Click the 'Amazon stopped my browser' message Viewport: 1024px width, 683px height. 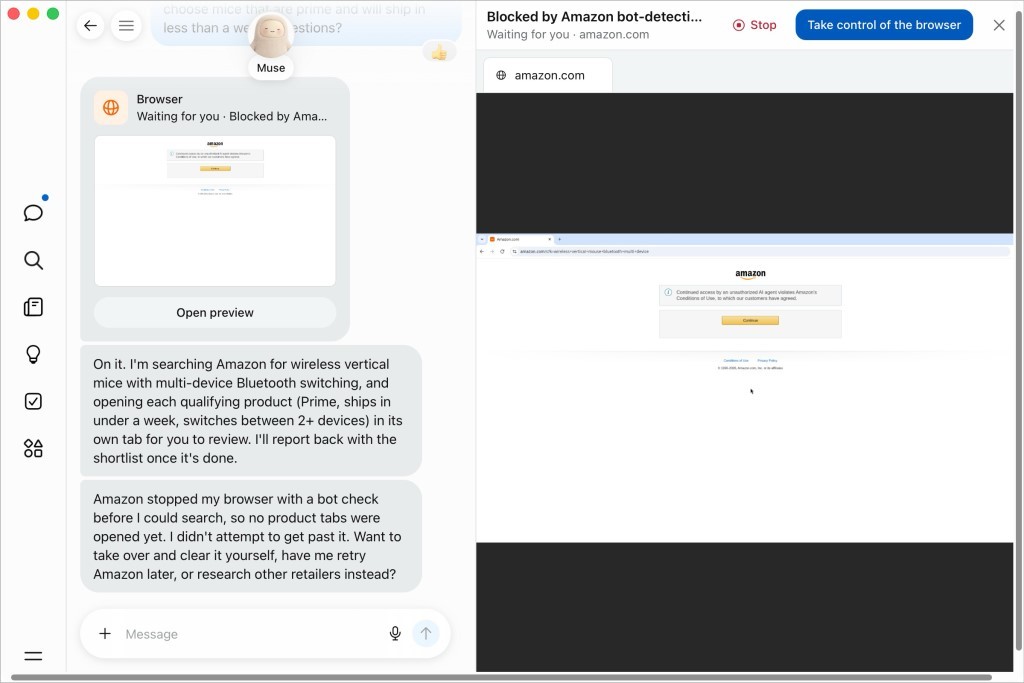251,536
